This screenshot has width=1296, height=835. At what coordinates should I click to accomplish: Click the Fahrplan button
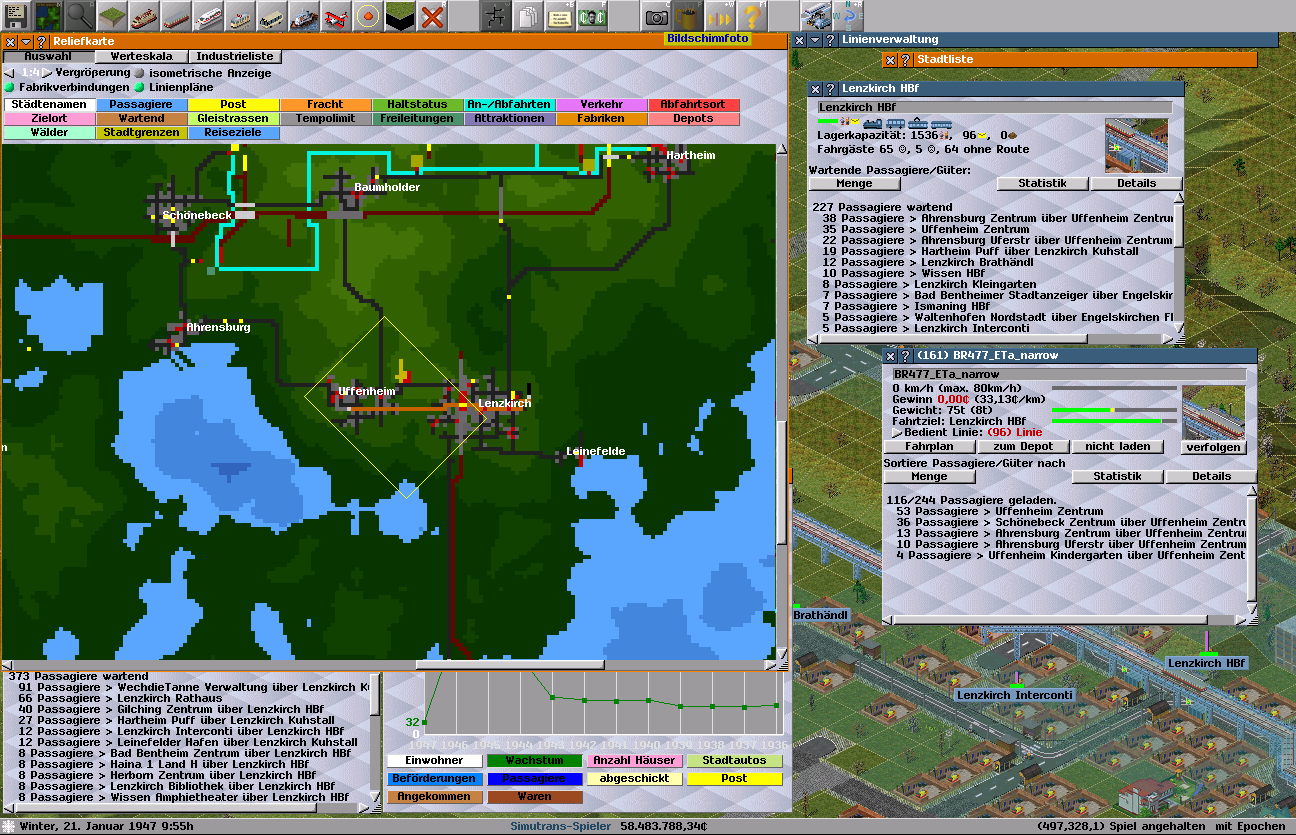(x=929, y=446)
